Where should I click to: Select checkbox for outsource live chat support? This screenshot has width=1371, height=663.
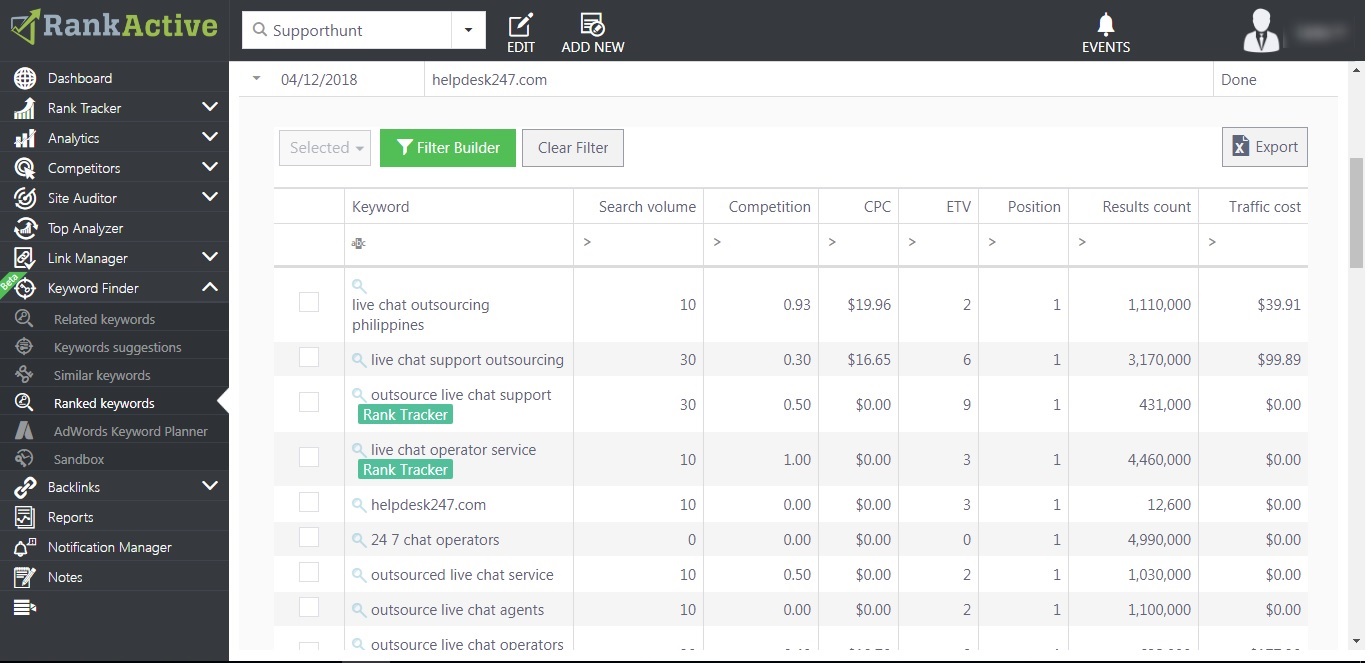309,402
